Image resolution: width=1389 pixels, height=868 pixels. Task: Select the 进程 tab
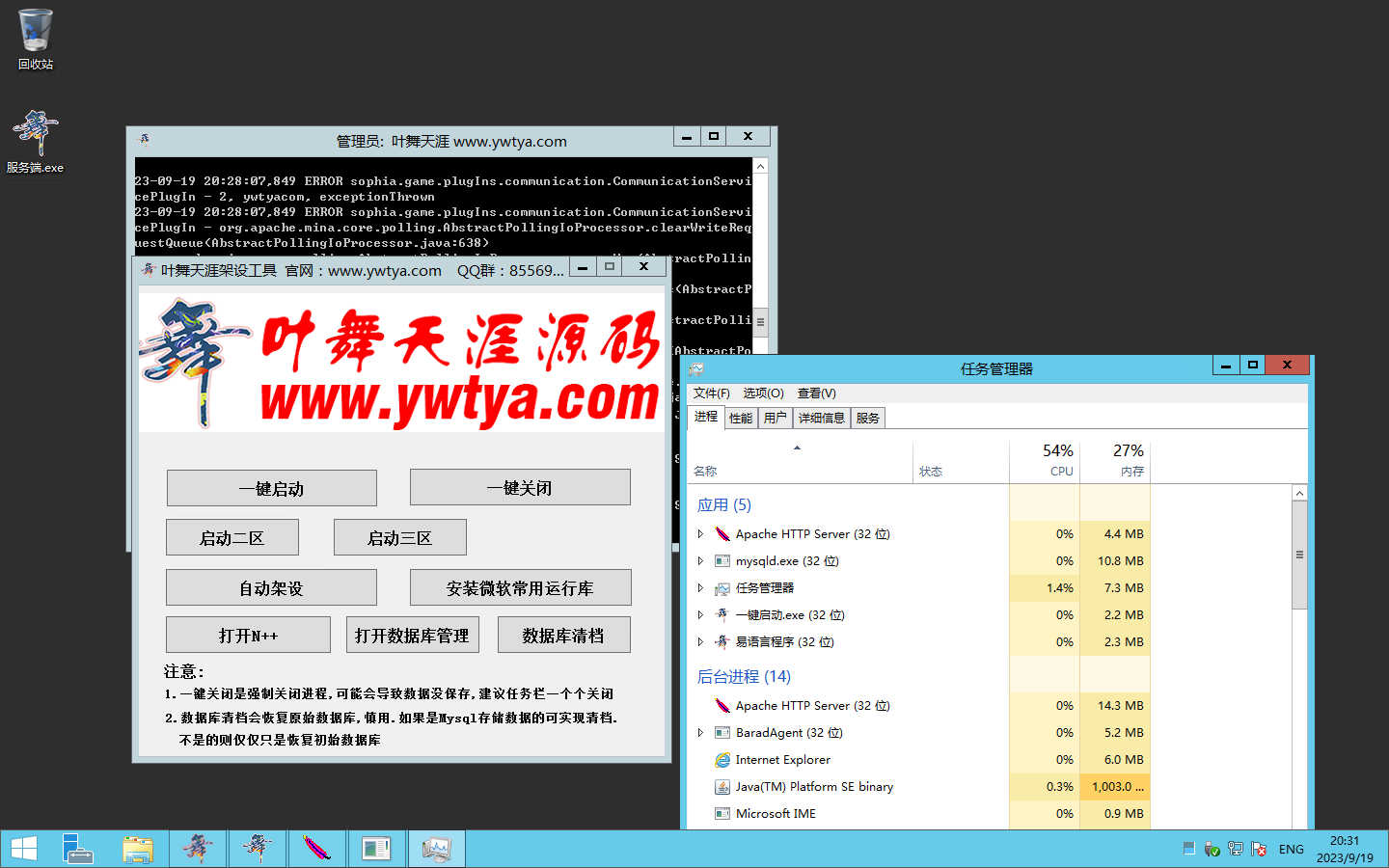706,417
